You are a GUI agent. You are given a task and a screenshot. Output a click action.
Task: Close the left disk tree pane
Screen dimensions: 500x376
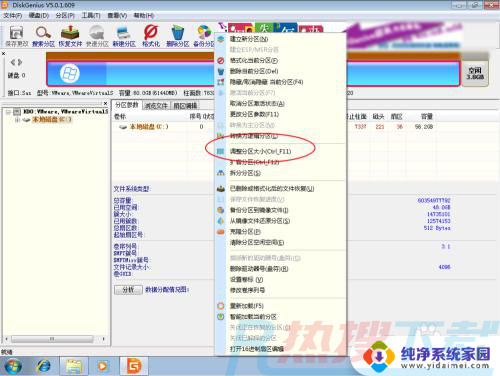click(x=105, y=103)
